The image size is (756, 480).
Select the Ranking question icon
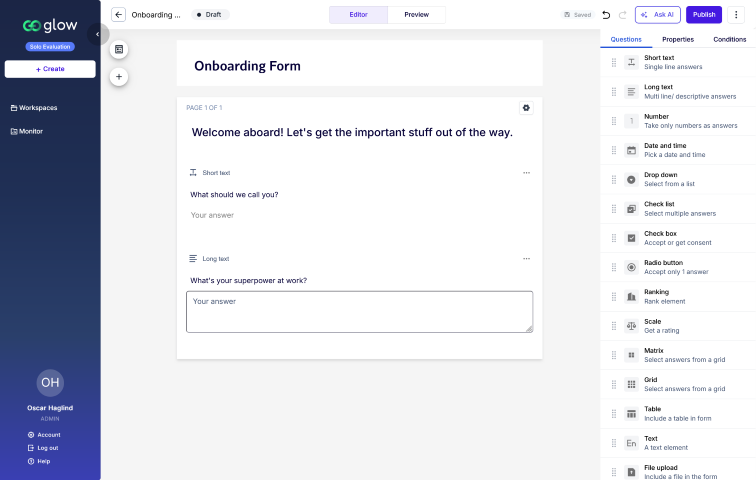pos(631,297)
